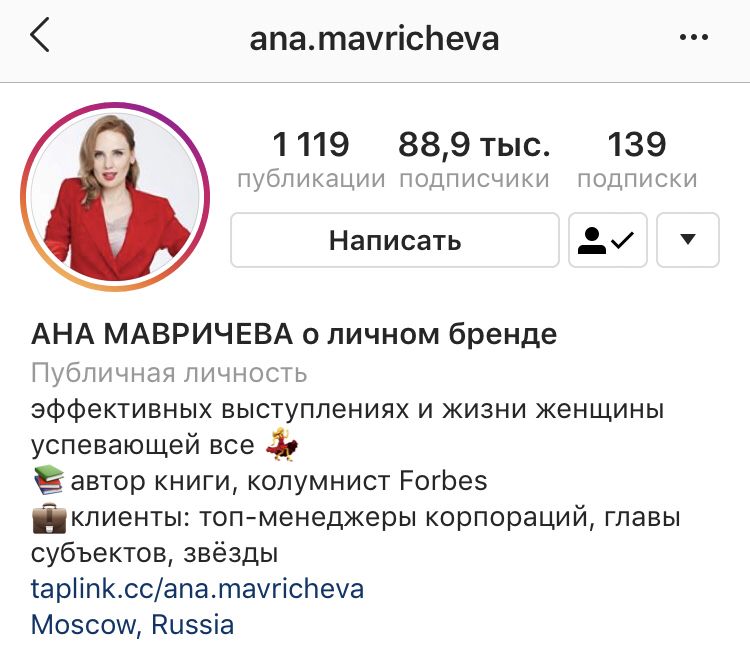Tap the Написать message button
750x649 pixels.
pos(395,240)
